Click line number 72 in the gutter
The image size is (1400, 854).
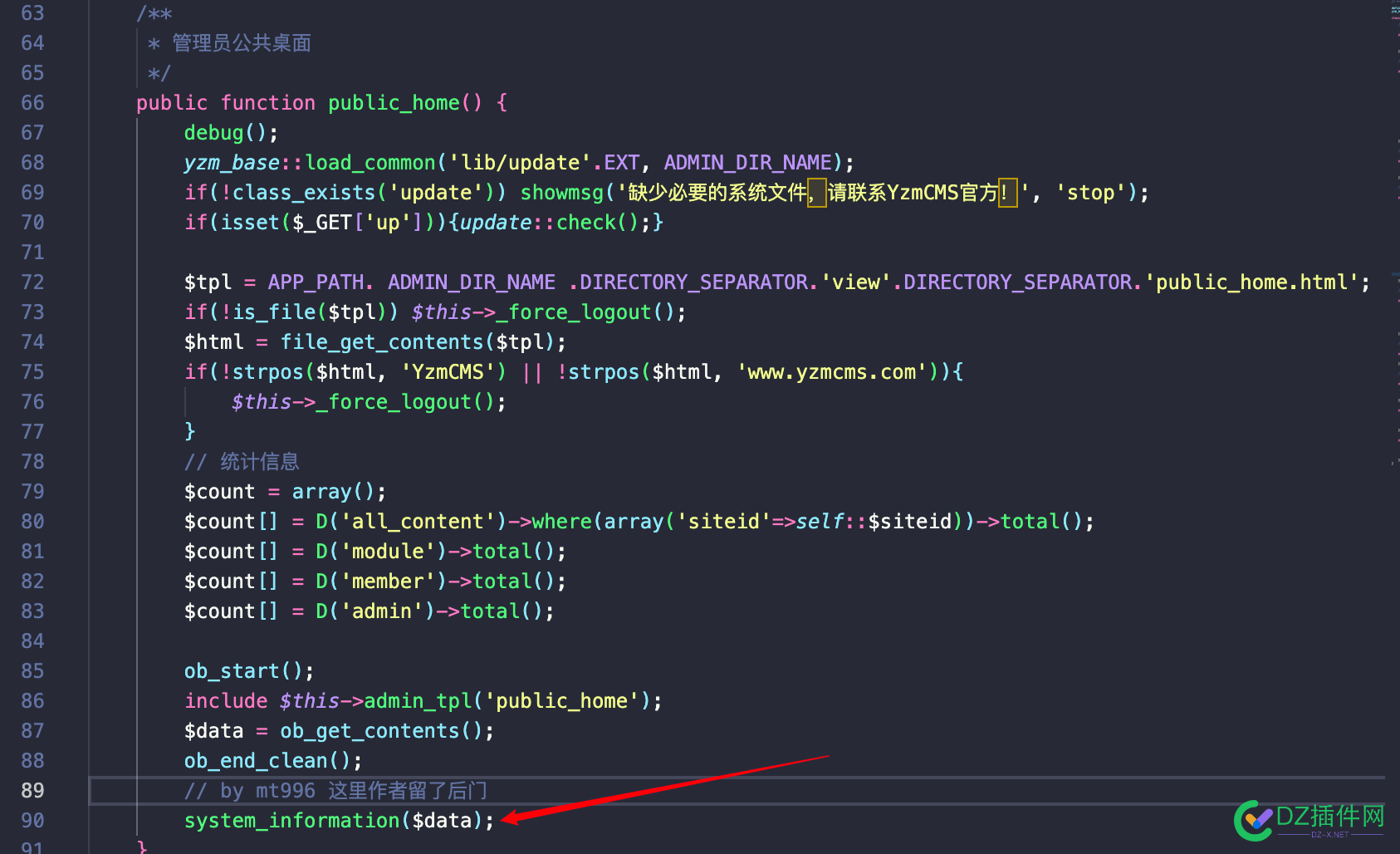[33, 282]
